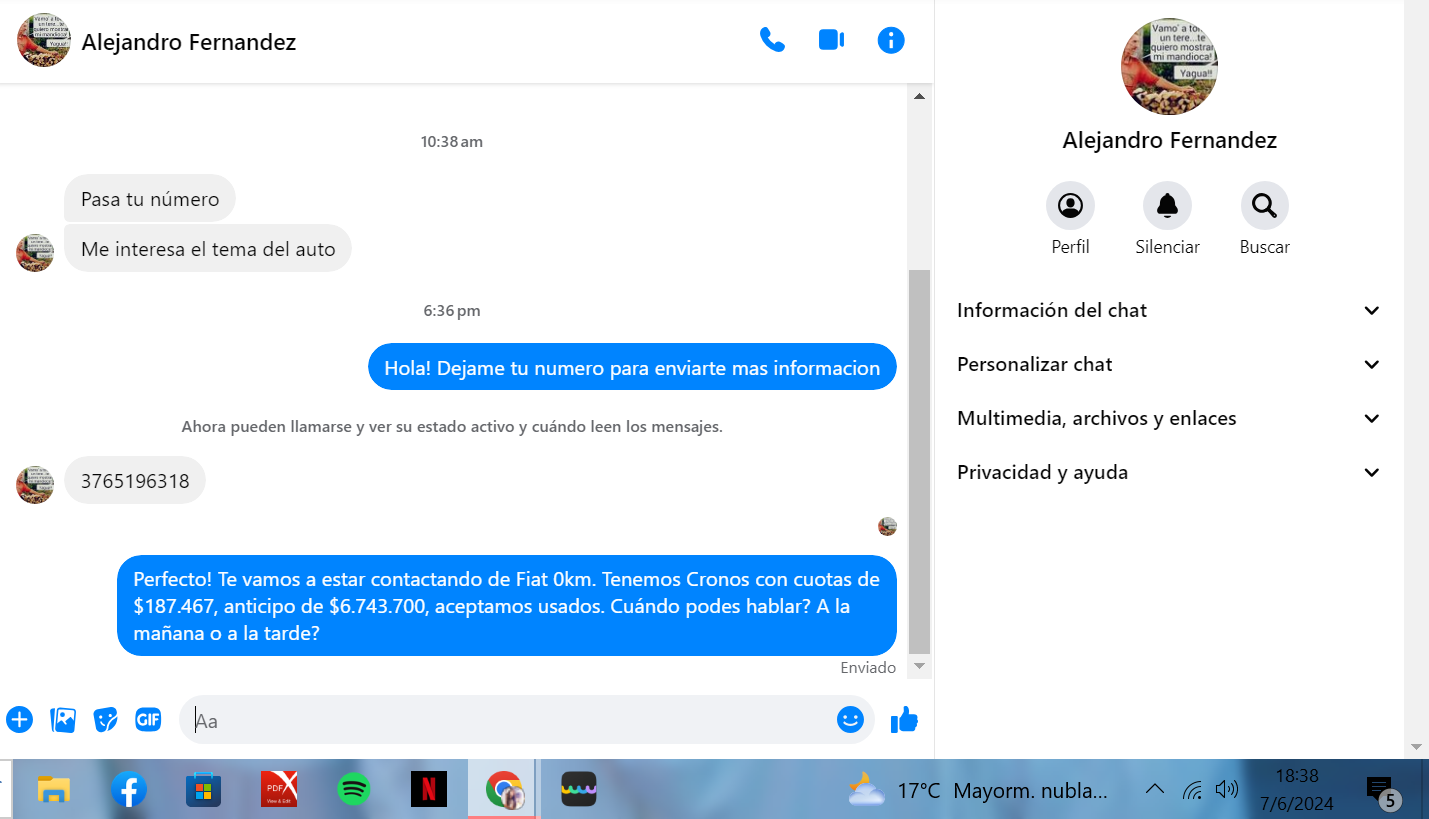
Task: Open the plus more actions menu
Action: (19, 719)
